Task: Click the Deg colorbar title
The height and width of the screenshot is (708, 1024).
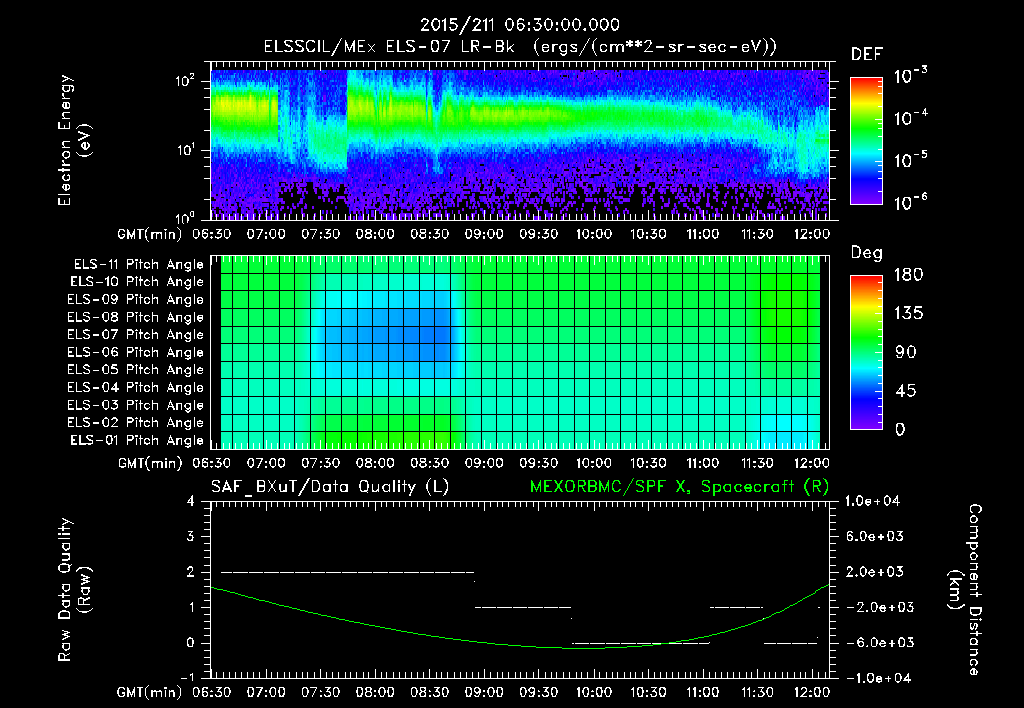Action: pos(867,253)
